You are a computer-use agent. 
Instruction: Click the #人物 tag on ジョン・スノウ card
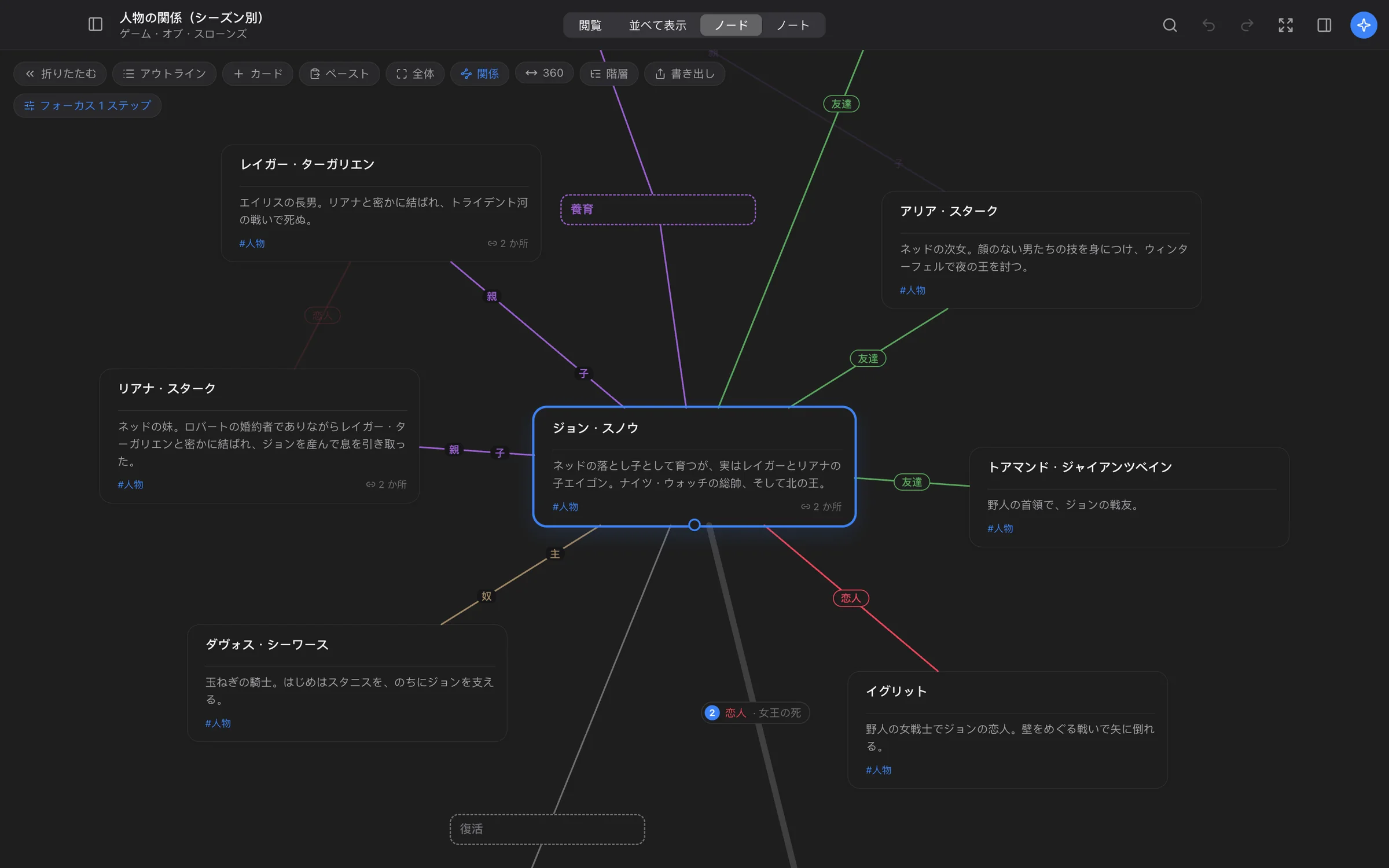pyautogui.click(x=565, y=506)
